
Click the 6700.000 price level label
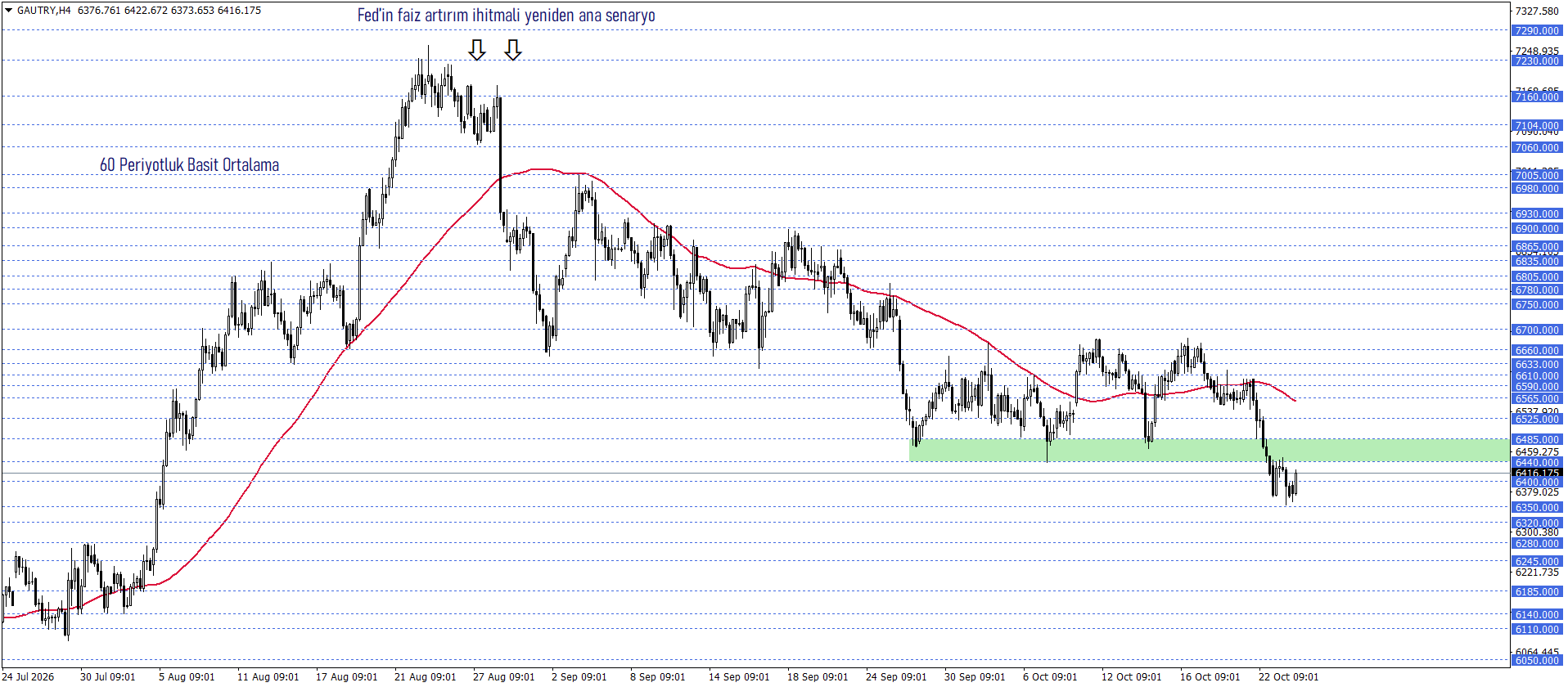[1537, 330]
